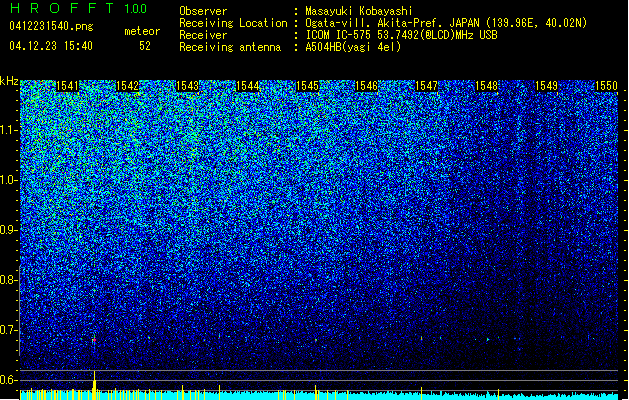629x400 pixels.
Task: Click the Observer field label
Action: click(x=203, y=11)
